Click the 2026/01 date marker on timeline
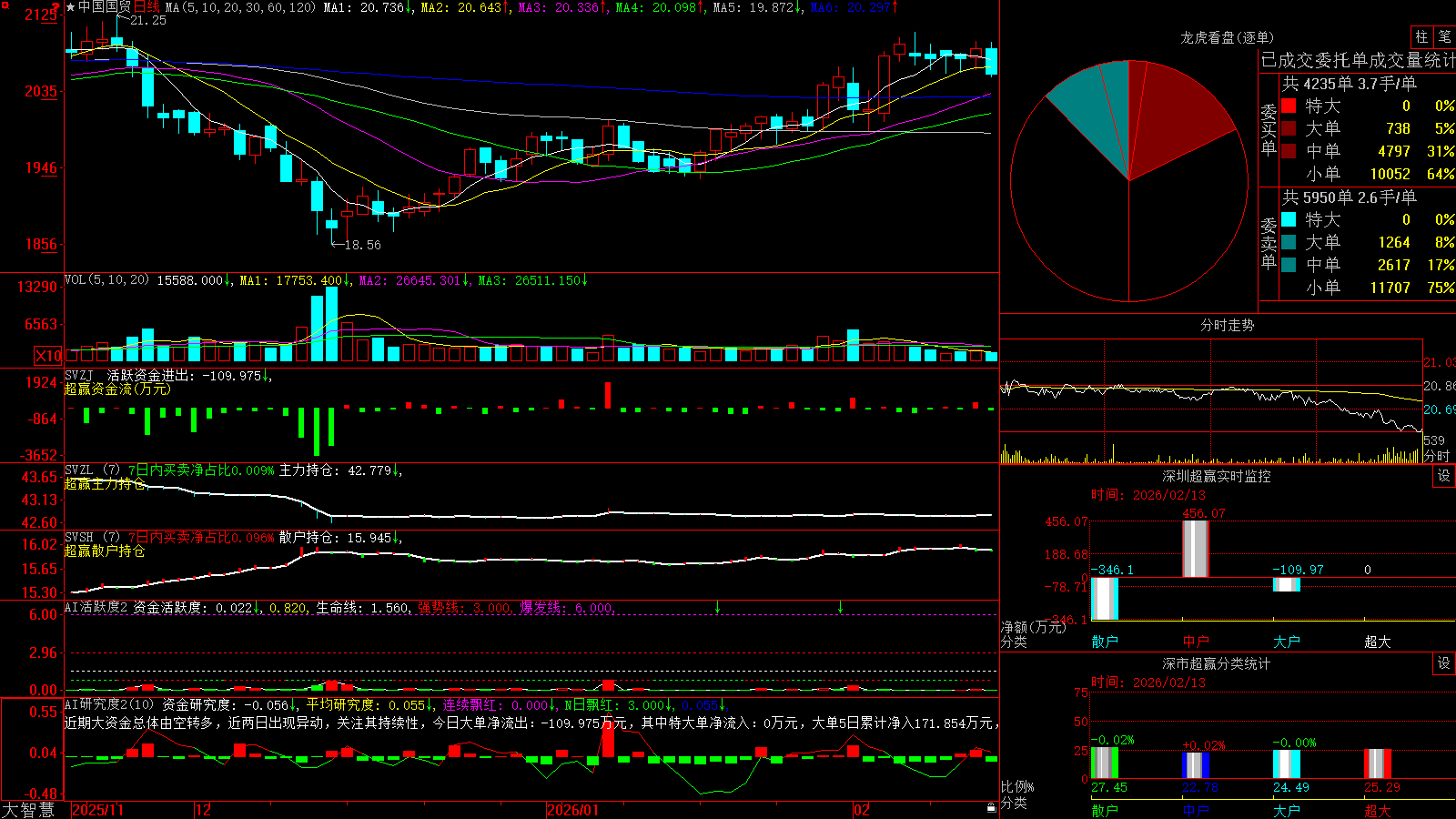 (572, 810)
